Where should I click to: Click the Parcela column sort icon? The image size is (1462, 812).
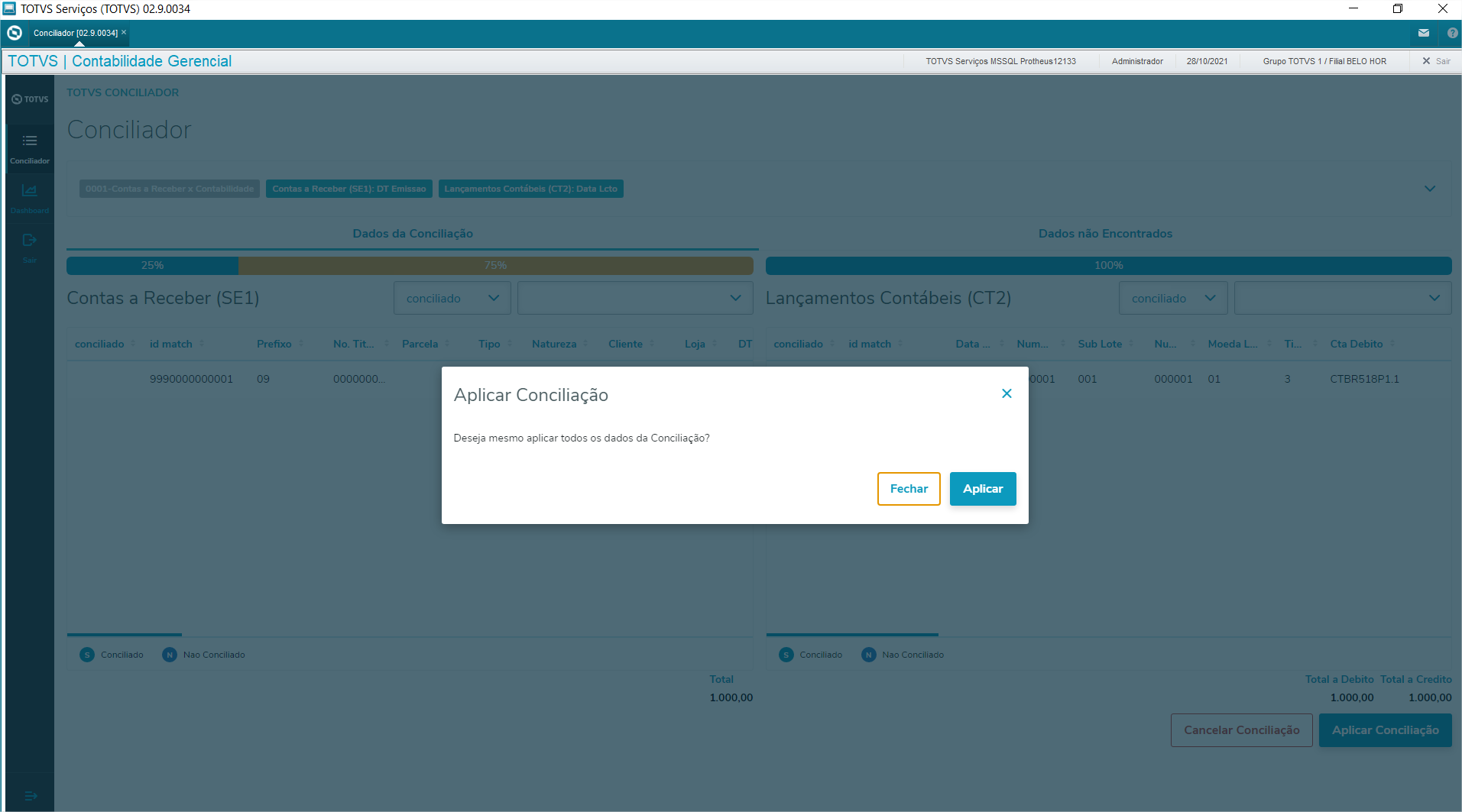point(447,344)
